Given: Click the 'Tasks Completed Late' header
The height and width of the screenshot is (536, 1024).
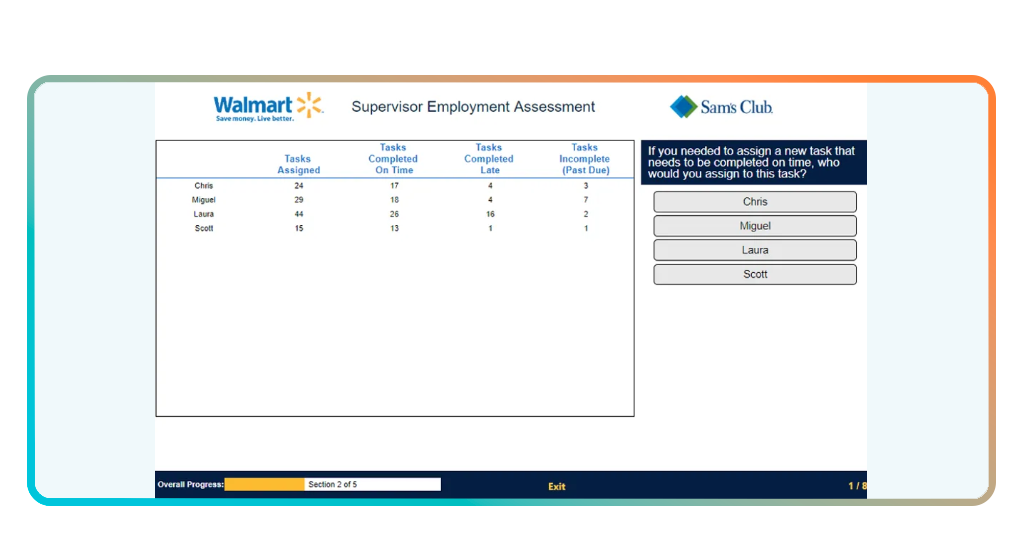Looking at the screenshot, I should pyautogui.click(x=489, y=159).
